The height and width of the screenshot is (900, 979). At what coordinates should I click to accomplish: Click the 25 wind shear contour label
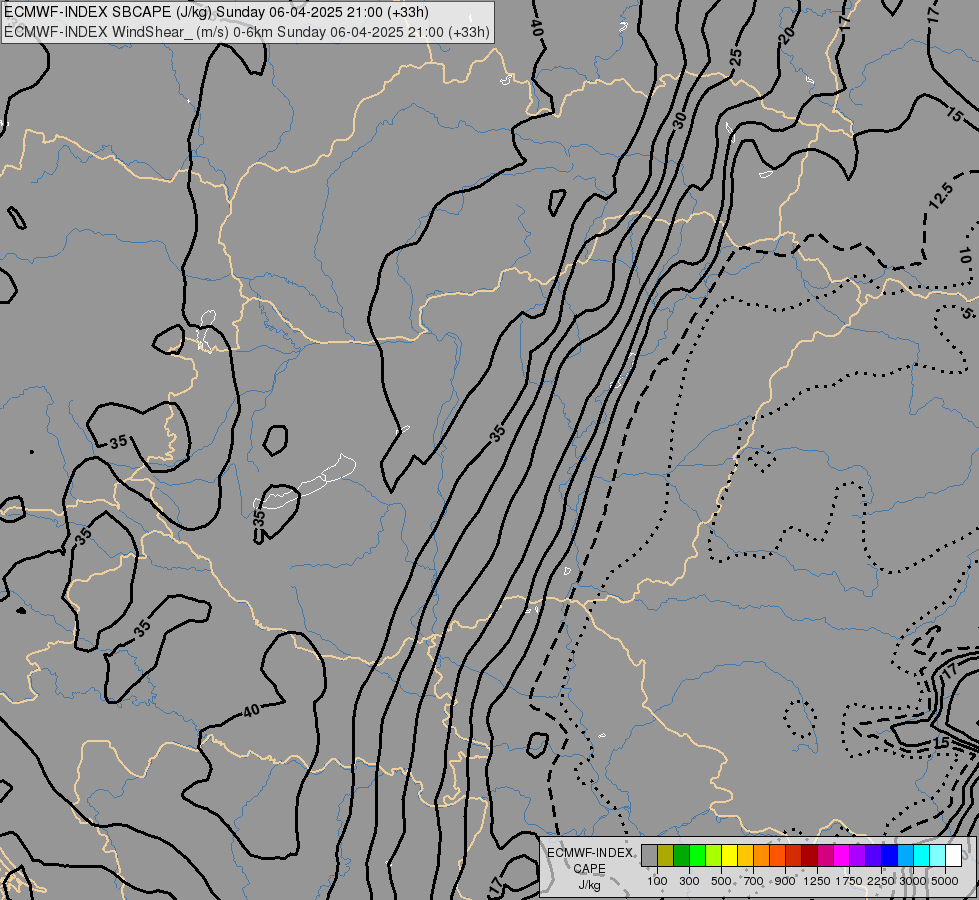coord(736,57)
